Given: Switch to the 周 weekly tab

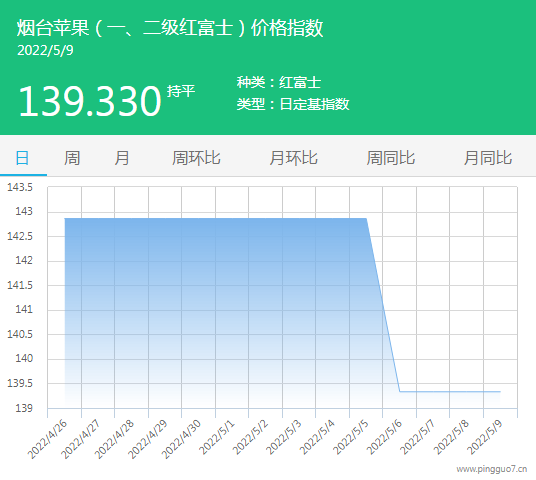Looking at the screenshot, I should 72,158.
